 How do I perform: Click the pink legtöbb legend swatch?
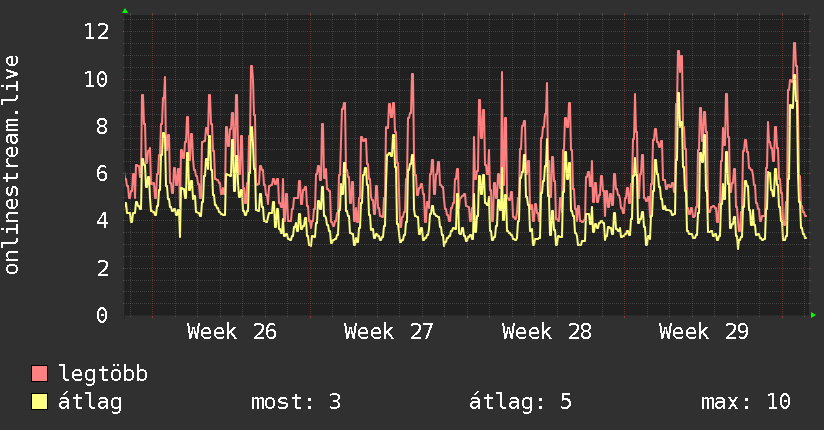(39, 373)
